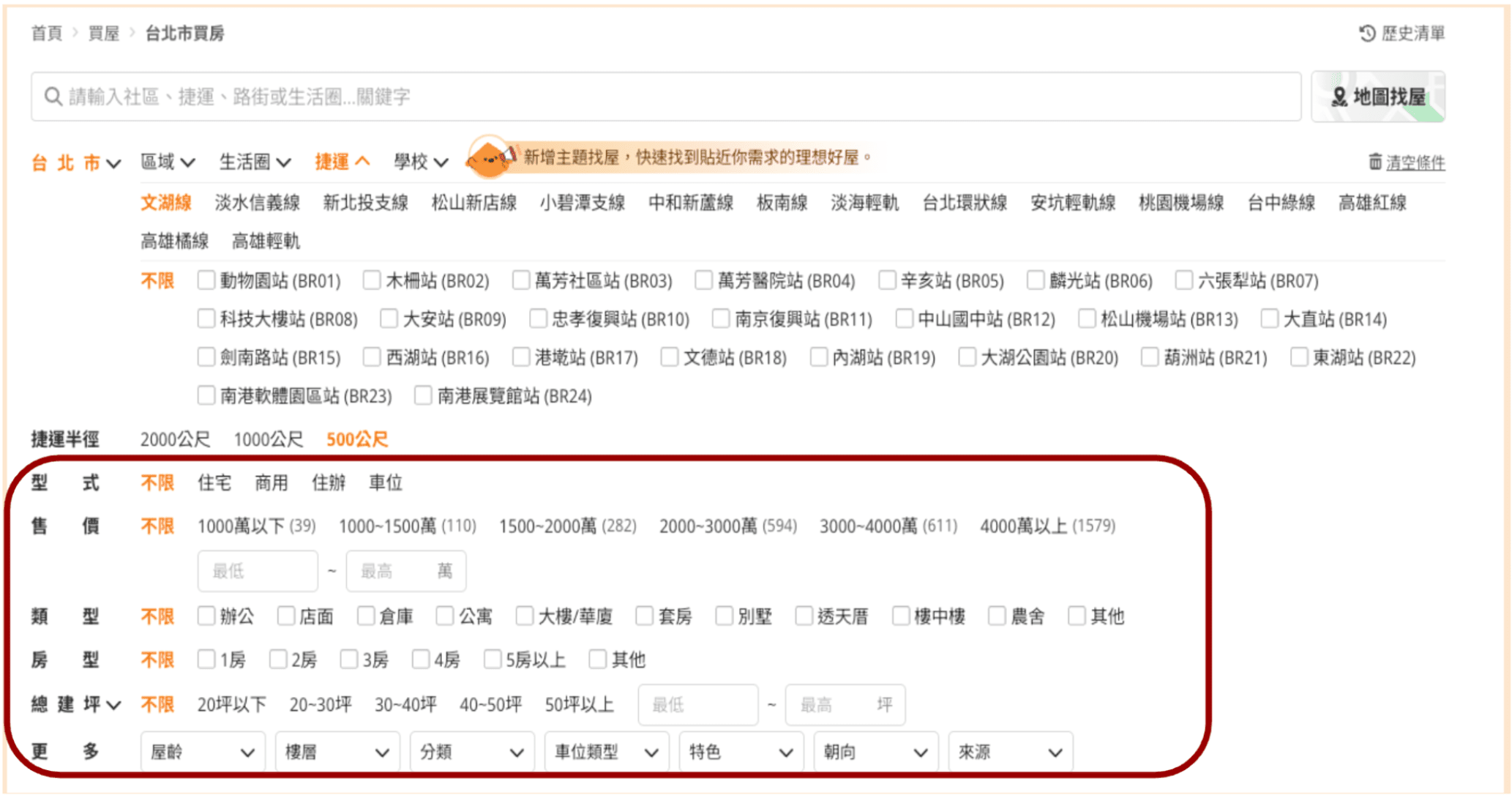Click the 最低 price input field
The height and width of the screenshot is (795, 1512).
tap(258, 571)
